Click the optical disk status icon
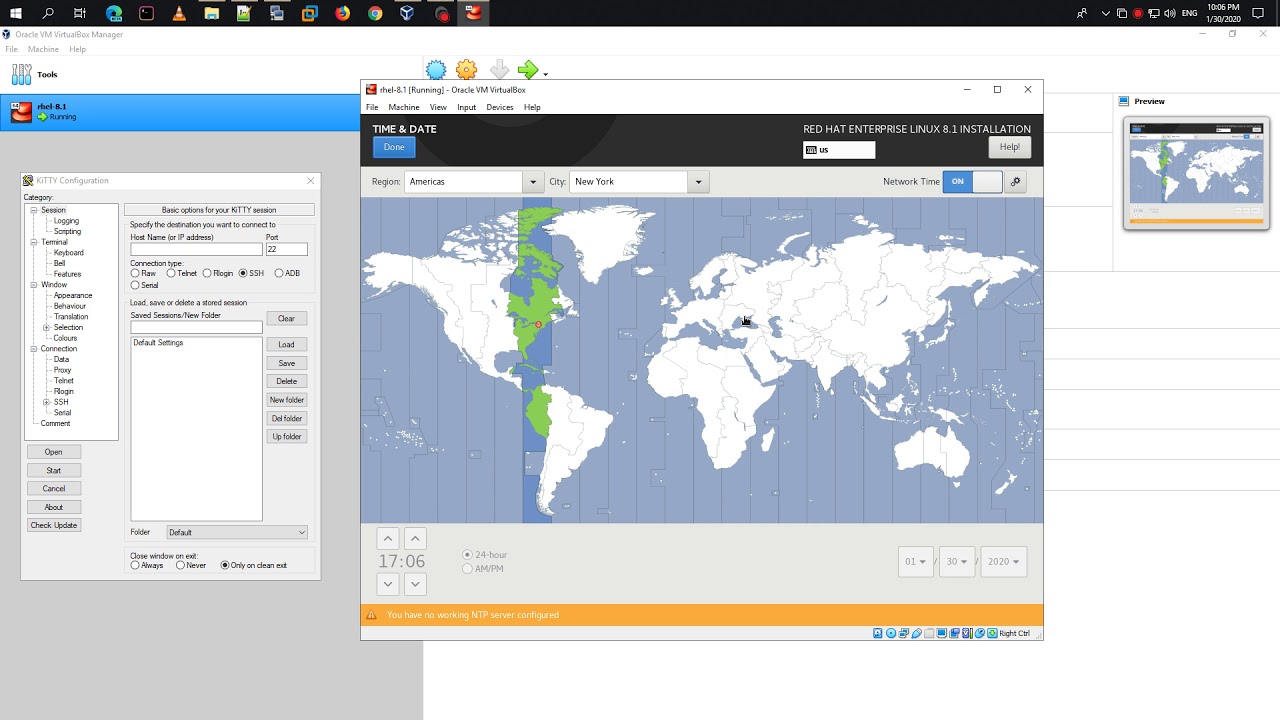1280x720 pixels. click(891, 633)
